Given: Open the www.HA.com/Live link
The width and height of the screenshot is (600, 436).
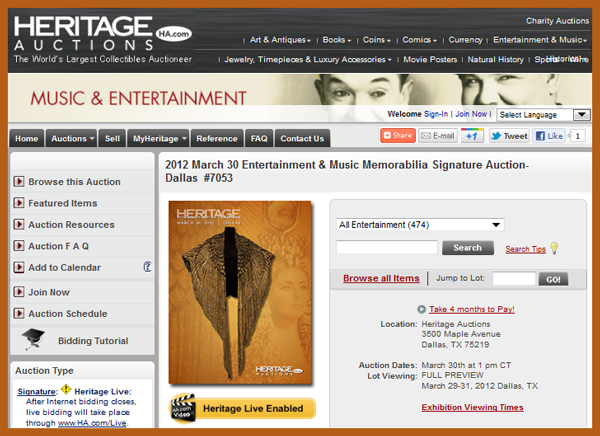Looking at the screenshot, I should pos(92,423).
